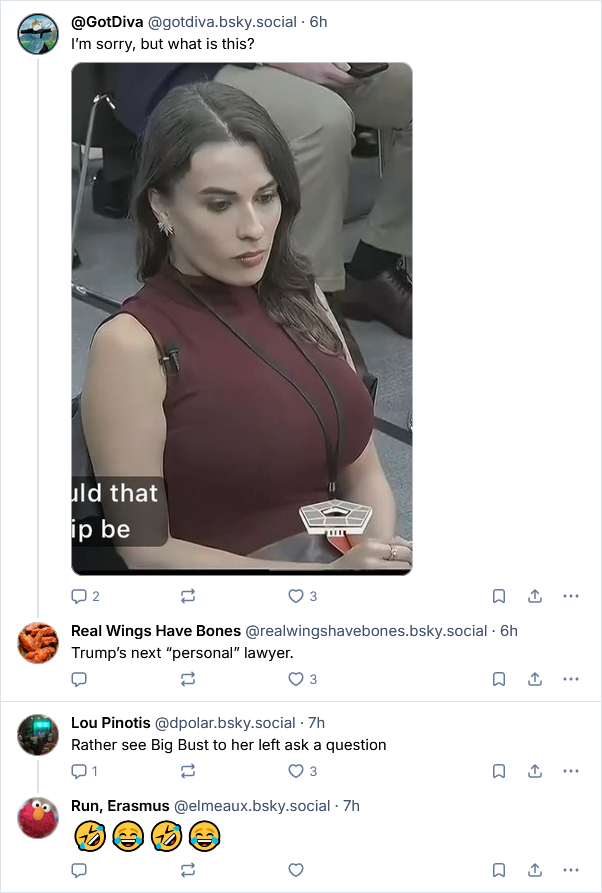
Task: Repost the Lou Pinotis comment
Action: pyautogui.click(x=187, y=771)
